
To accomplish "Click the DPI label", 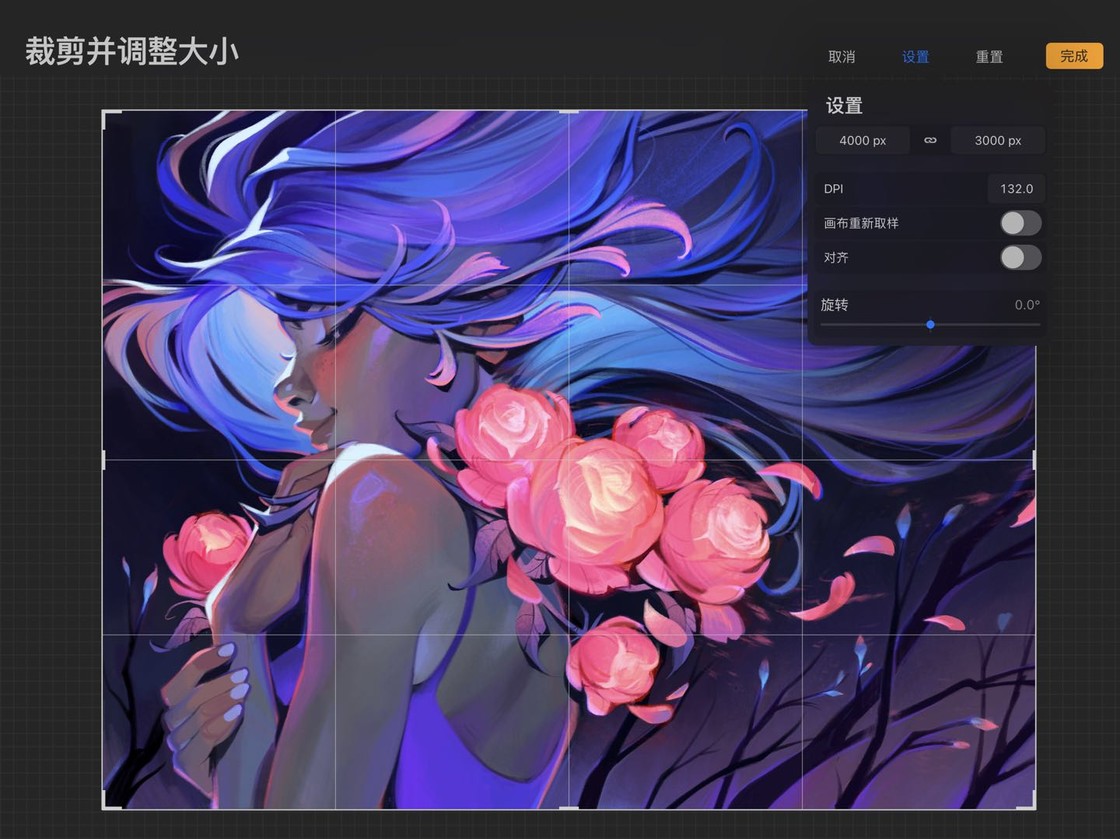I will 834,189.
